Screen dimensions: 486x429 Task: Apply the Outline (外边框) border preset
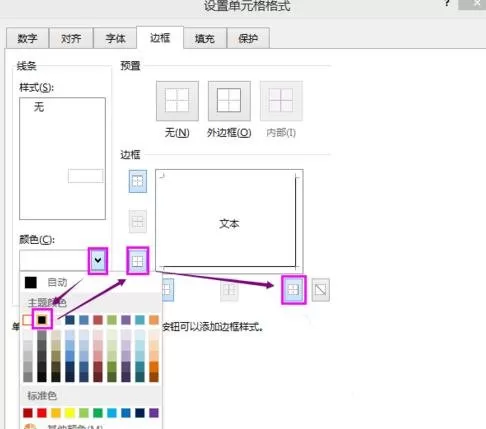pyautogui.click(x=229, y=101)
